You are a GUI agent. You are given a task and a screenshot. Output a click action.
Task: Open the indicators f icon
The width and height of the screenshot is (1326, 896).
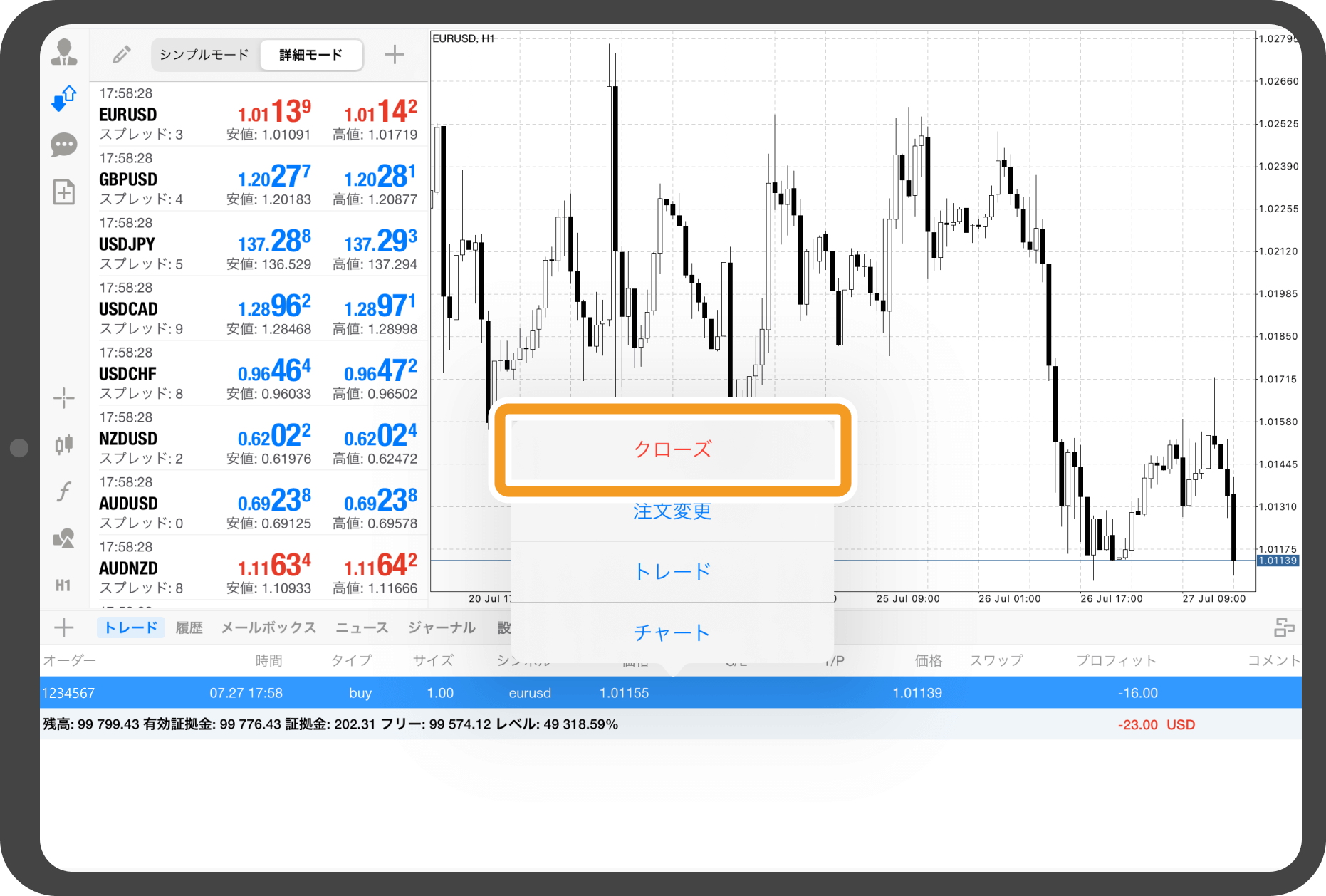[64, 491]
